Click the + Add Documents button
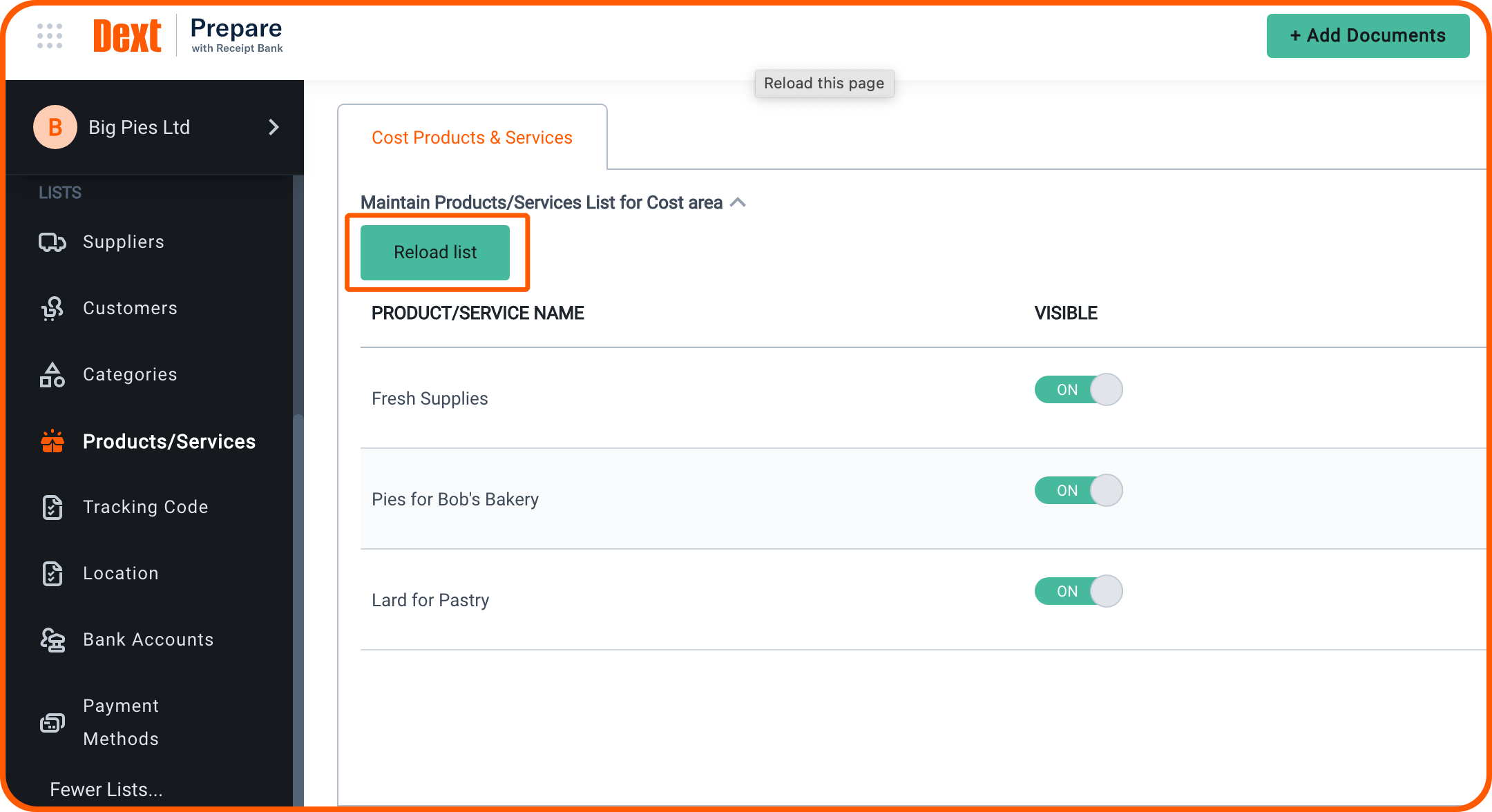Screen dimensions: 1492x812 click(1368, 36)
